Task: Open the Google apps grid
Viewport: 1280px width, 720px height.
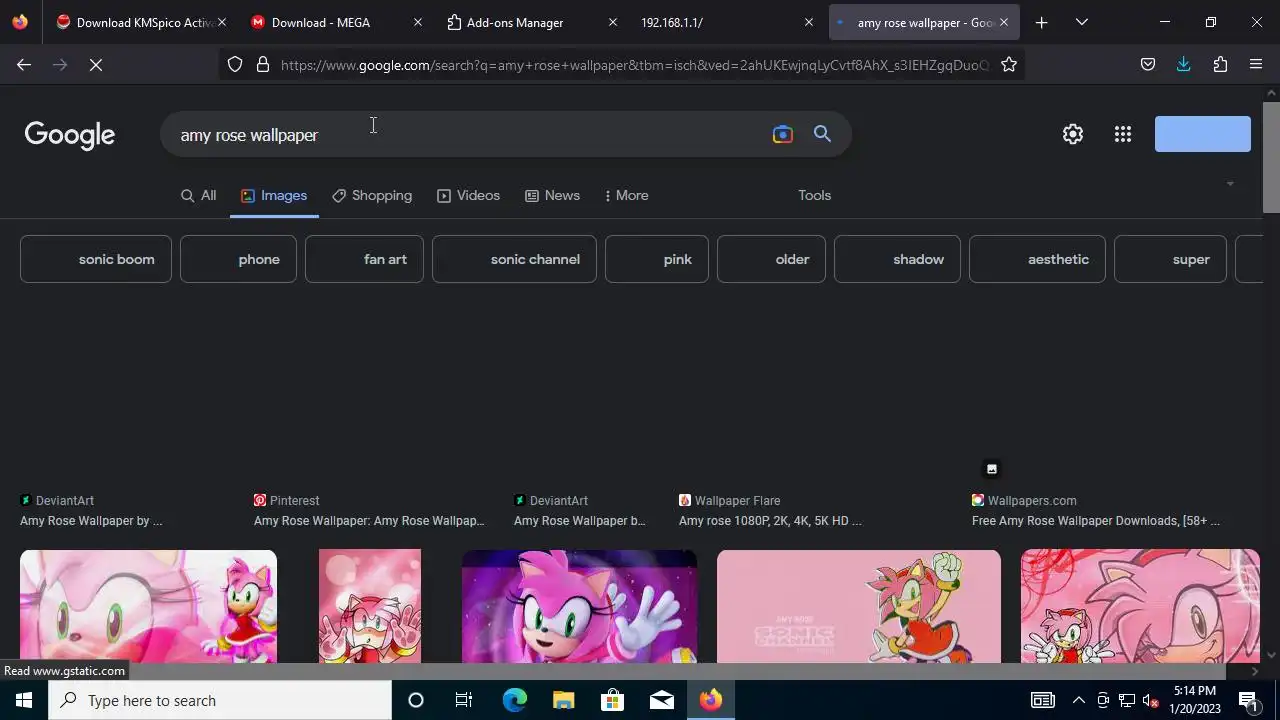Action: pos(1123,134)
